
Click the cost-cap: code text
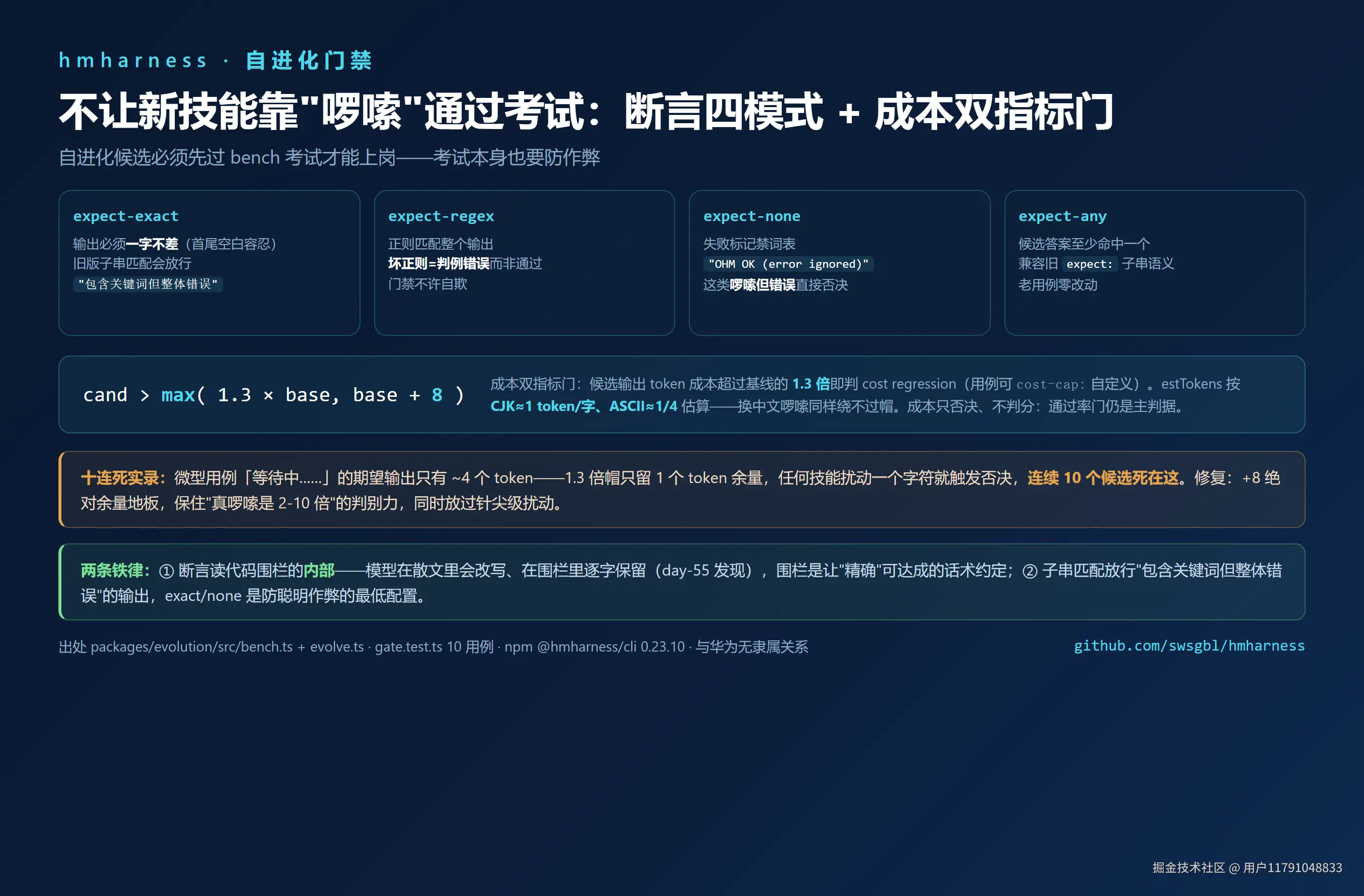click(1050, 384)
